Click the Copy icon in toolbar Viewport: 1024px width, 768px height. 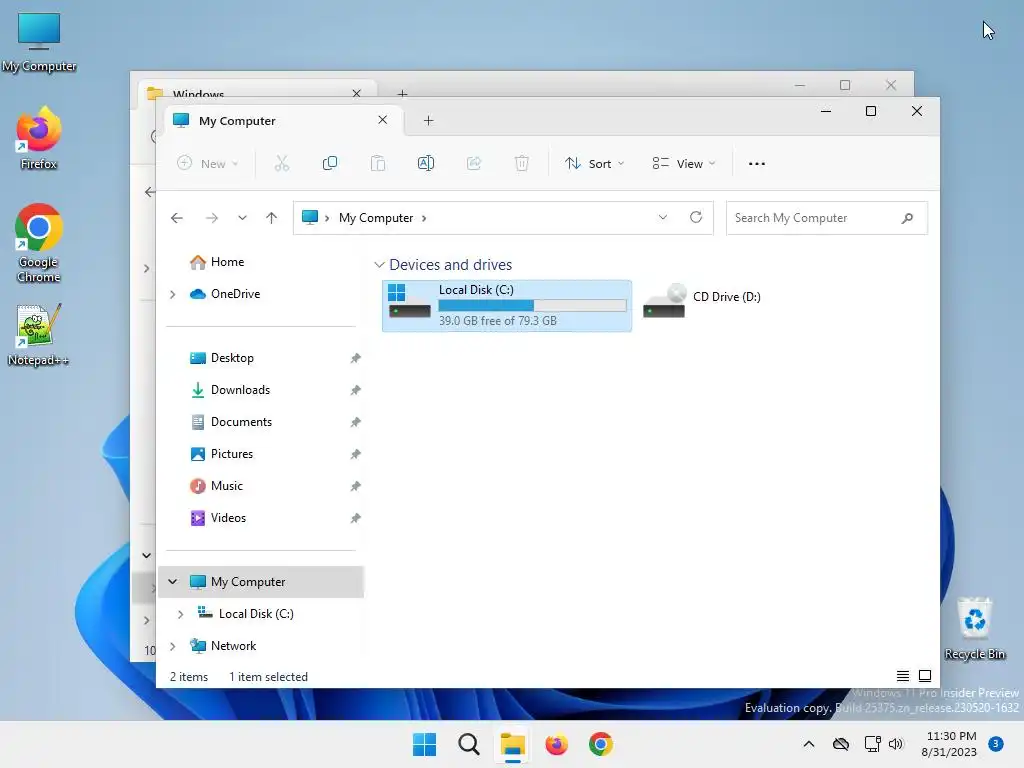(330, 163)
